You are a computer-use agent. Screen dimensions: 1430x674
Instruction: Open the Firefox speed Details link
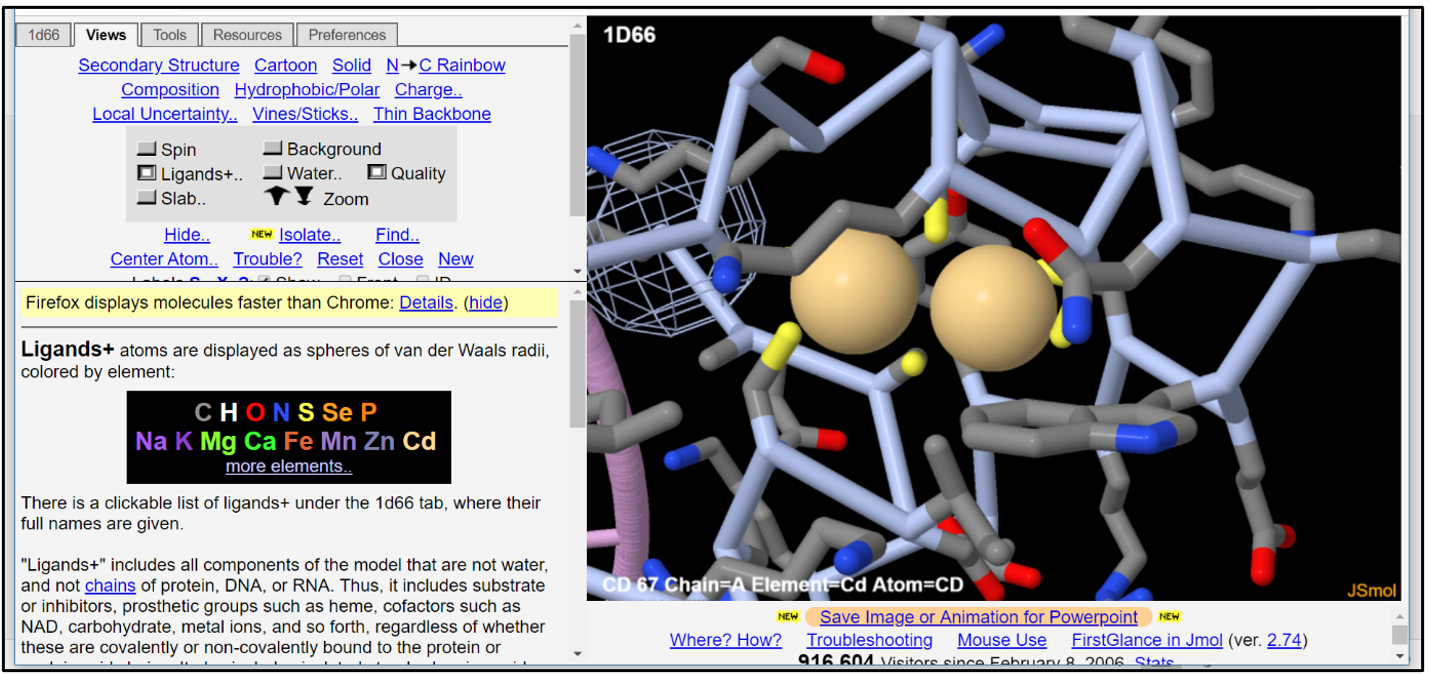[426, 302]
